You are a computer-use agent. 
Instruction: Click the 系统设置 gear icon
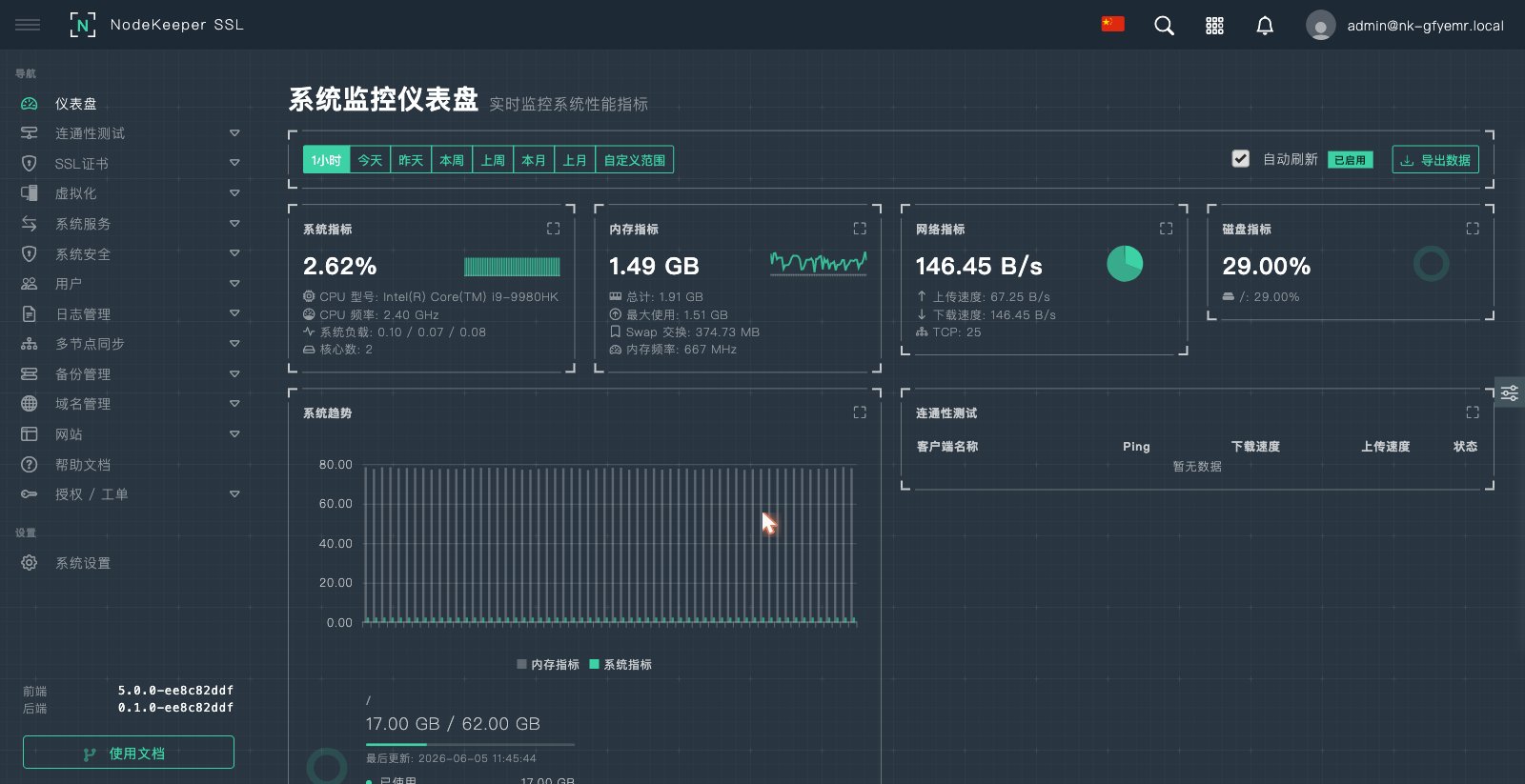click(30, 563)
